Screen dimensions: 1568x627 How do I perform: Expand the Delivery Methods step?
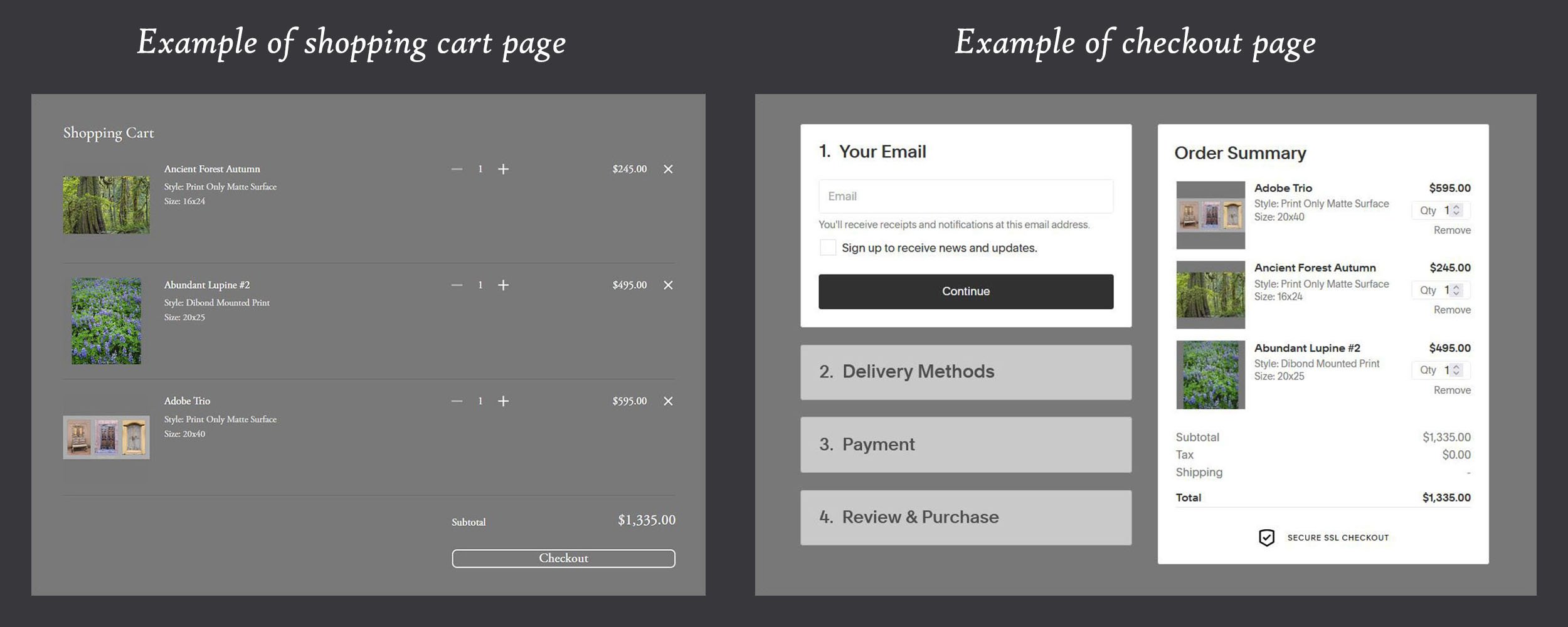[966, 372]
